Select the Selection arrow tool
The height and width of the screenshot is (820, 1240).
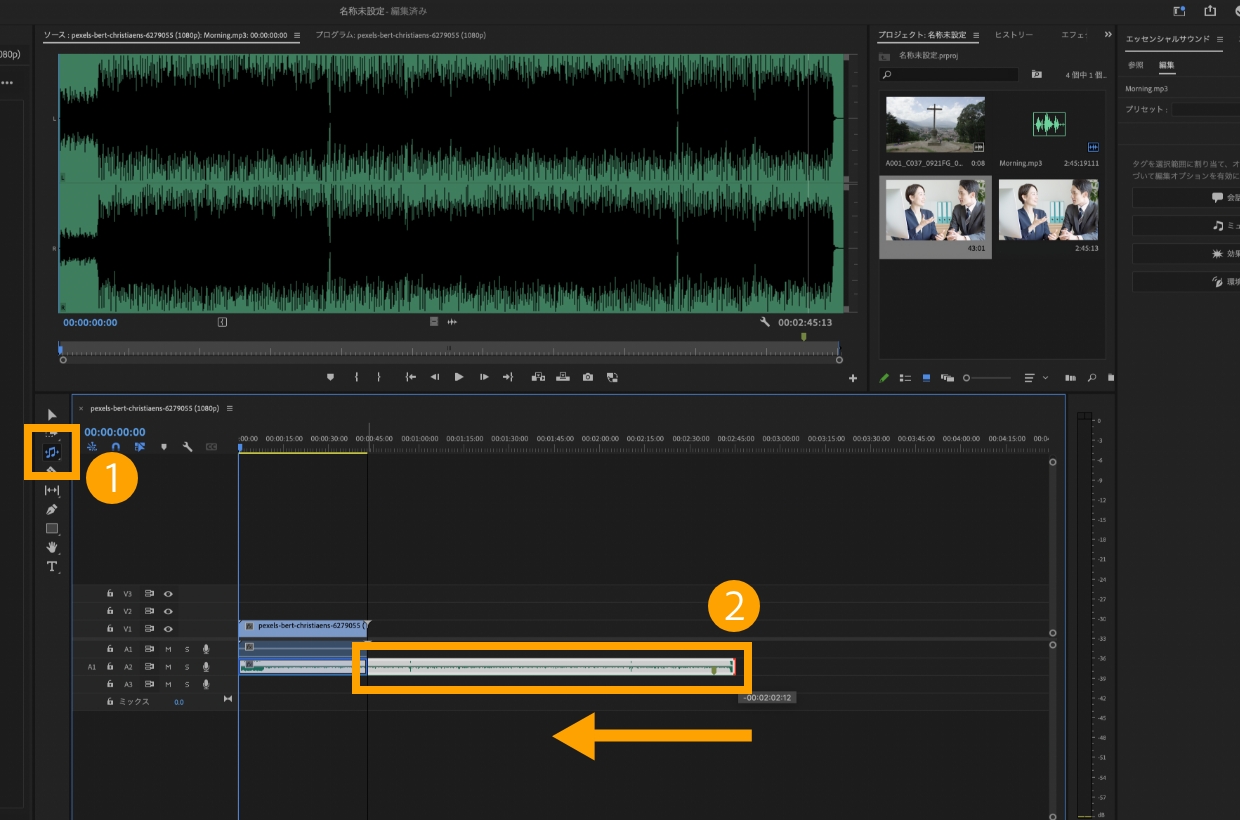click(x=52, y=415)
